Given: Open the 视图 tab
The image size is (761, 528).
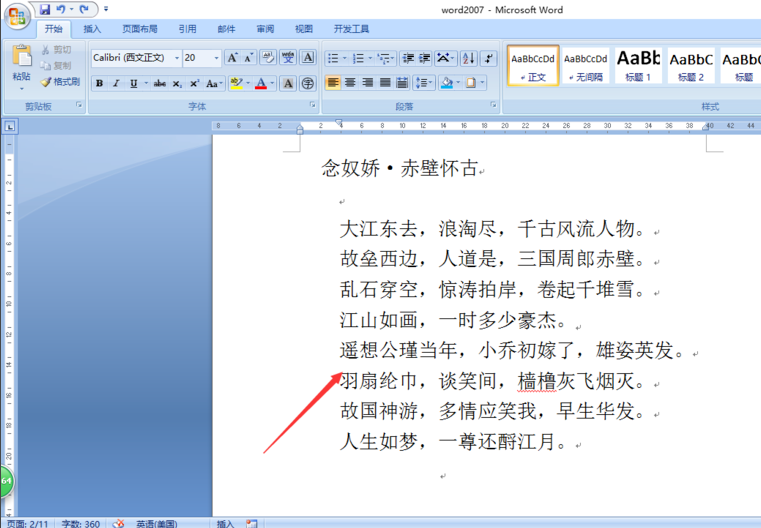Looking at the screenshot, I should pos(304,29).
